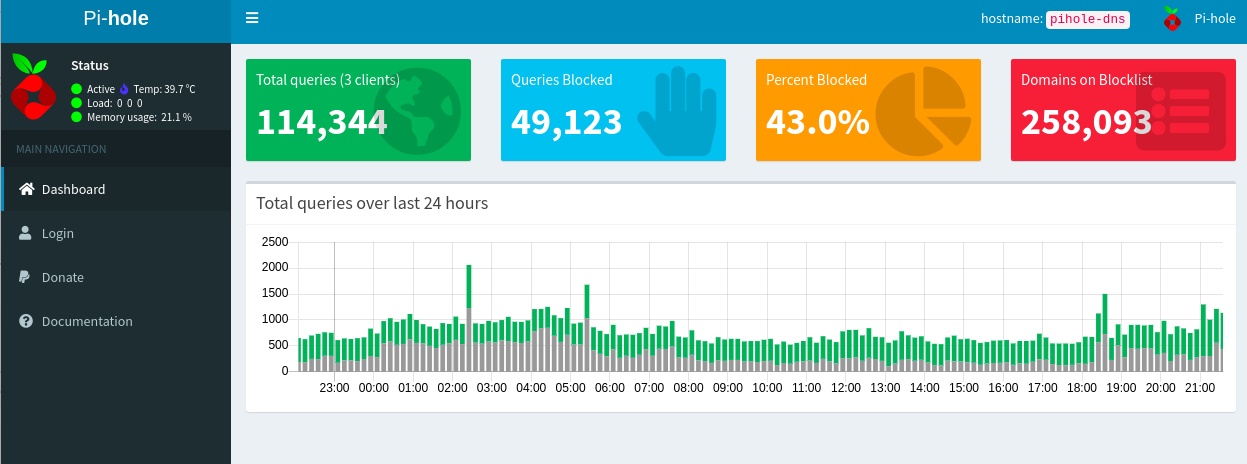Viewport: 1247px width, 464px height.
Task: Click the pie chart icon in Percent Blocked card
Action: coord(924,110)
